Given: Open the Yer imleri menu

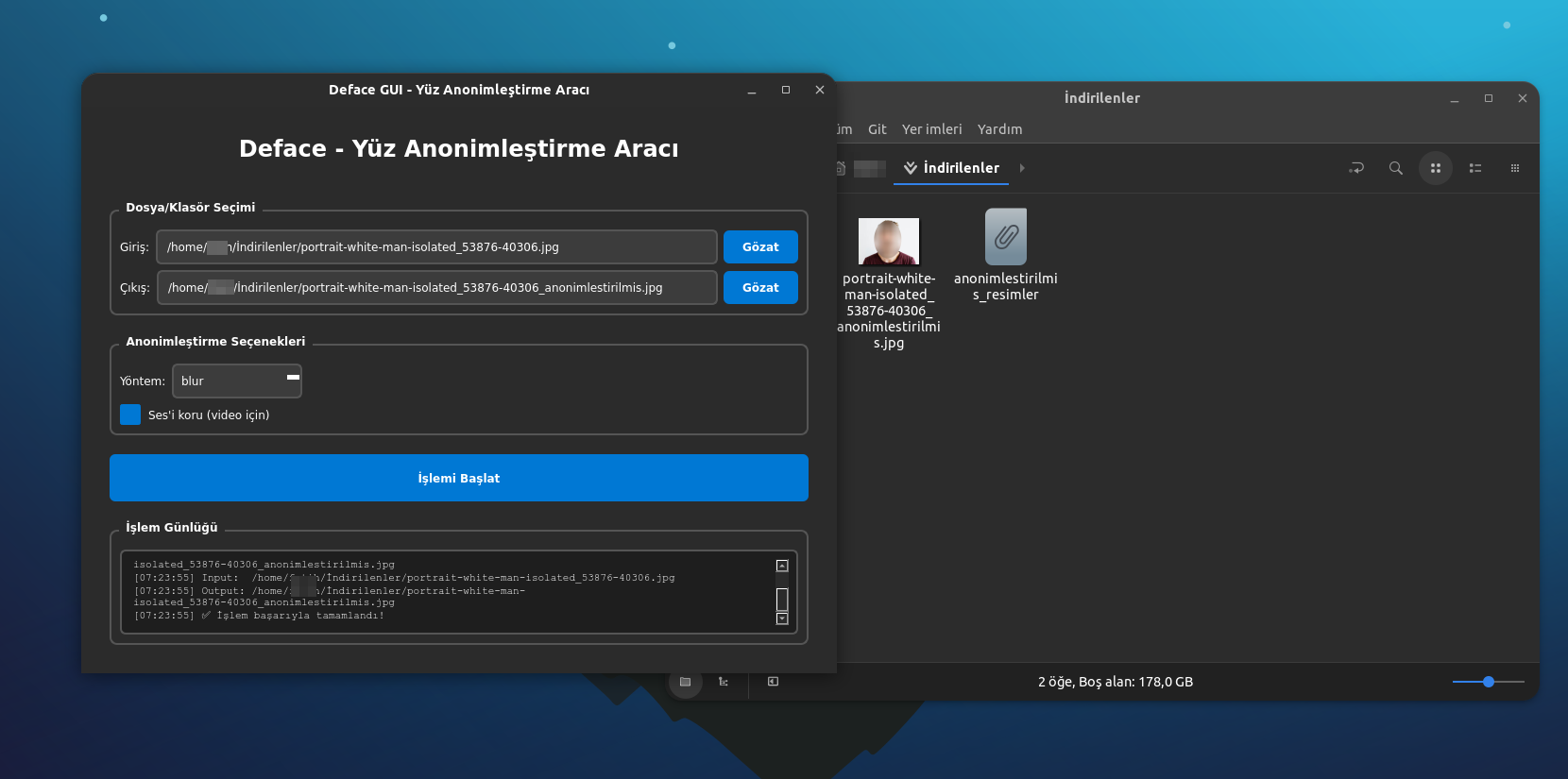Looking at the screenshot, I should [x=931, y=129].
